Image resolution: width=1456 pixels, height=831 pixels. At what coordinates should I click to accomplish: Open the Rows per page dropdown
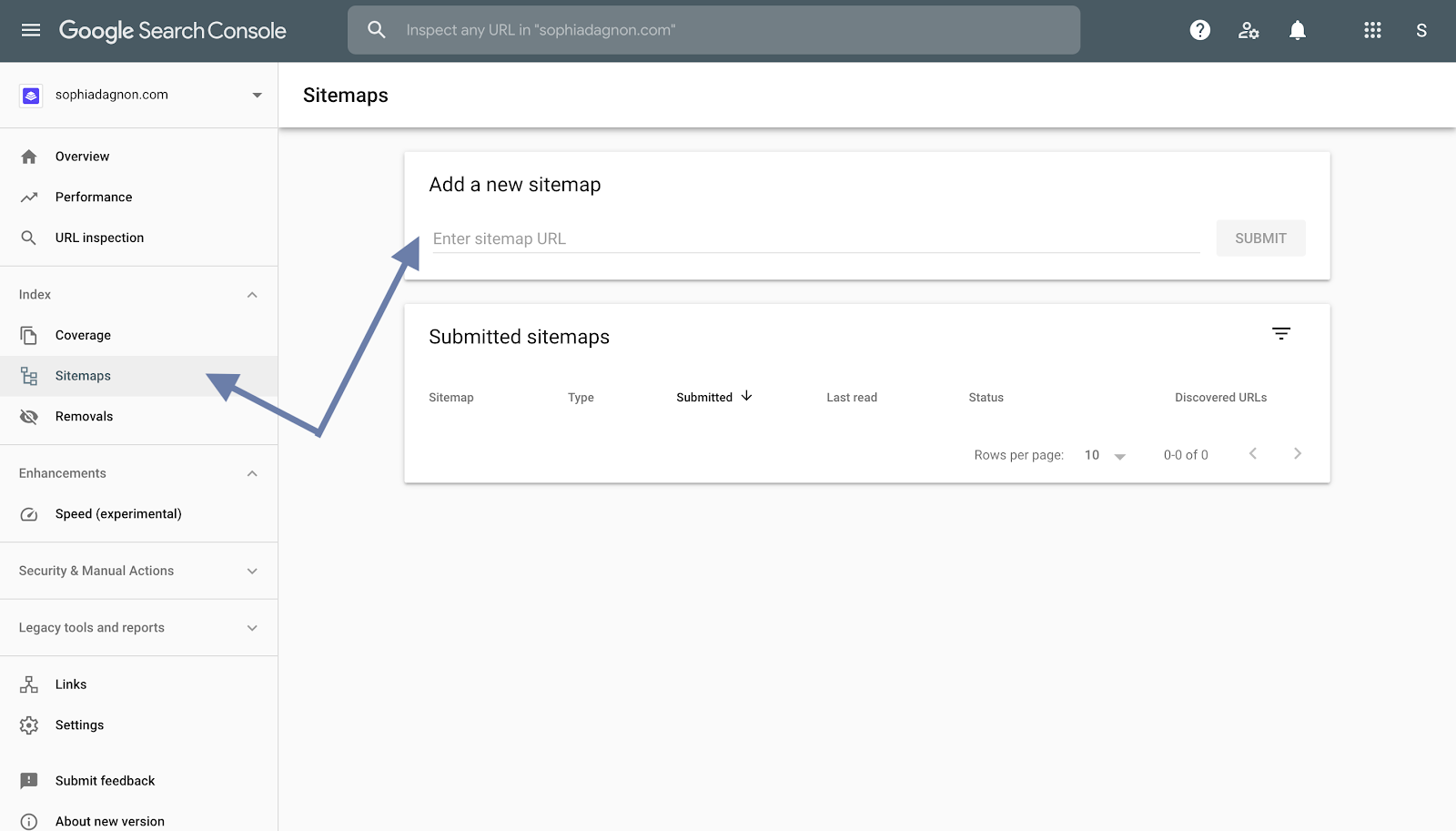pos(1105,455)
